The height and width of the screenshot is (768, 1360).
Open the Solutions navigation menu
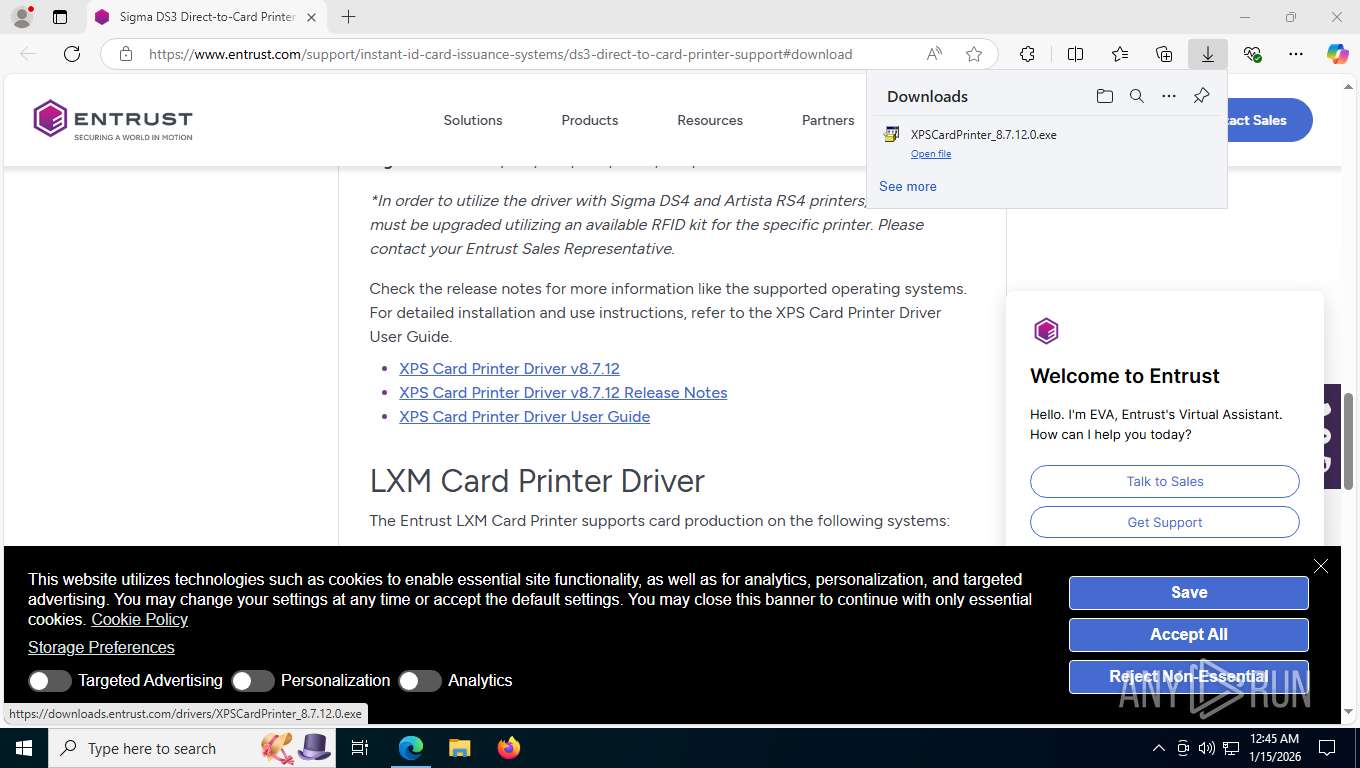click(473, 120)
